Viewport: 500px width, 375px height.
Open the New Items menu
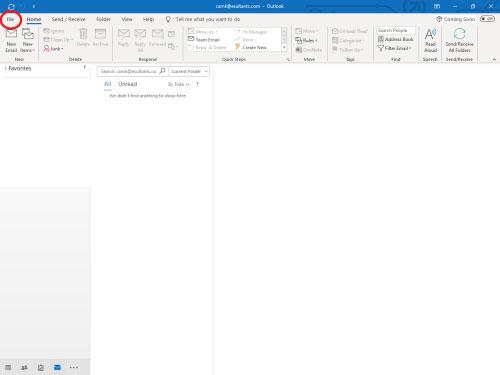[x=28, y=40]
